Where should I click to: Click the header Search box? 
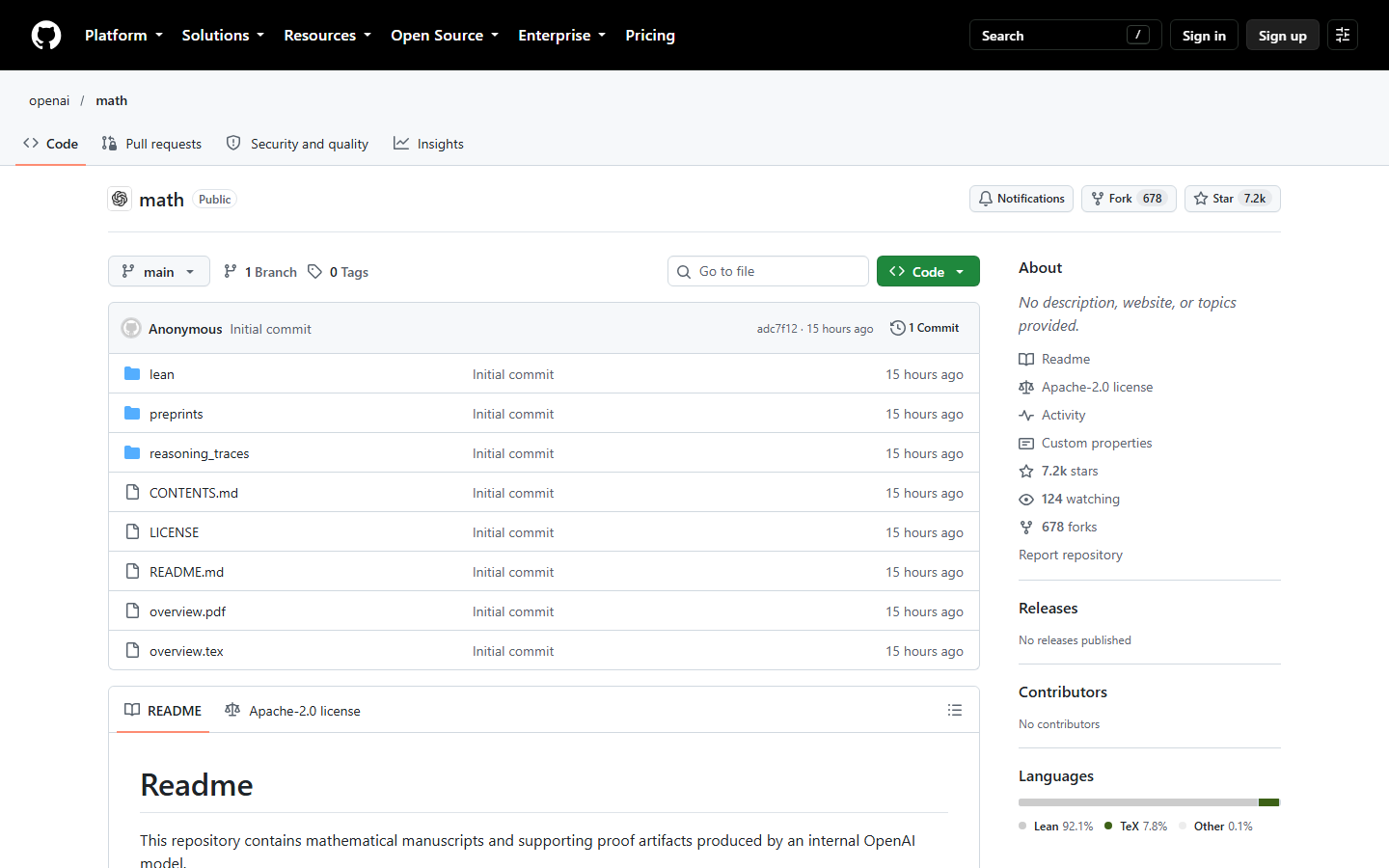[1066, 35]
